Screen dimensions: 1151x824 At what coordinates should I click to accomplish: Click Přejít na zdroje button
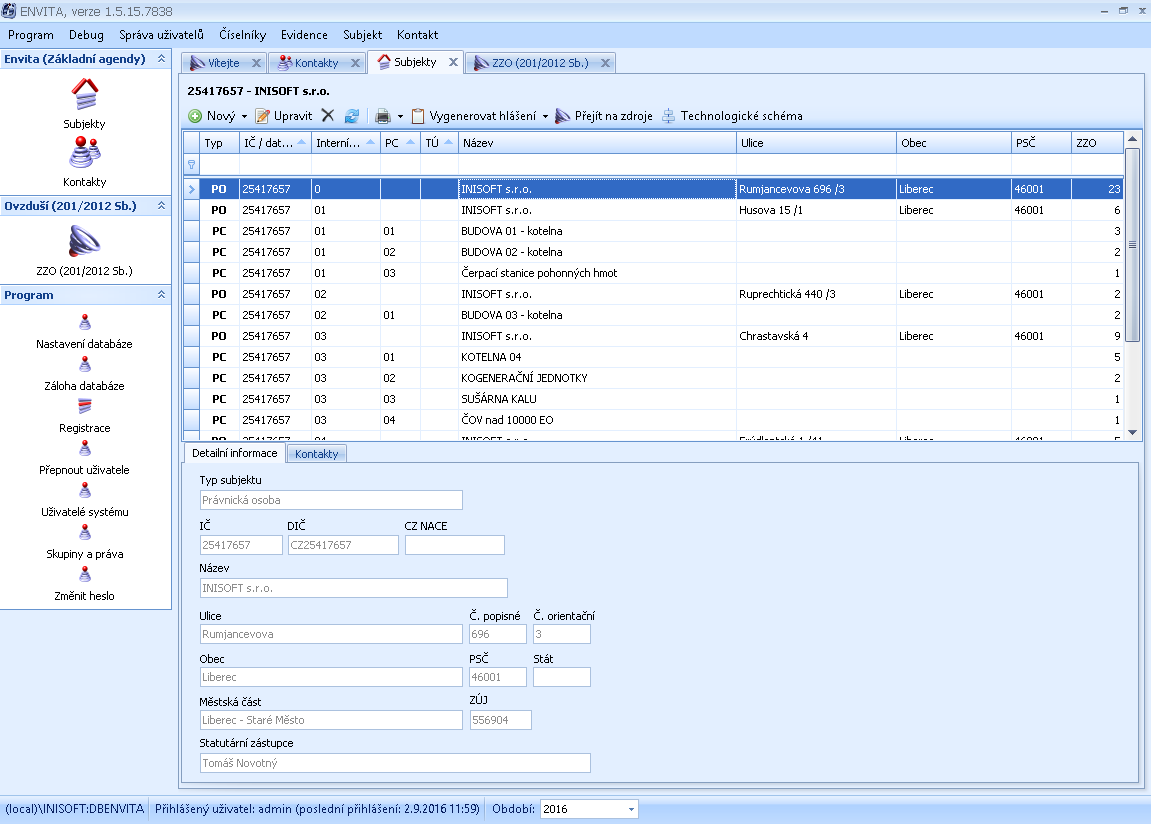click(604, 116)
